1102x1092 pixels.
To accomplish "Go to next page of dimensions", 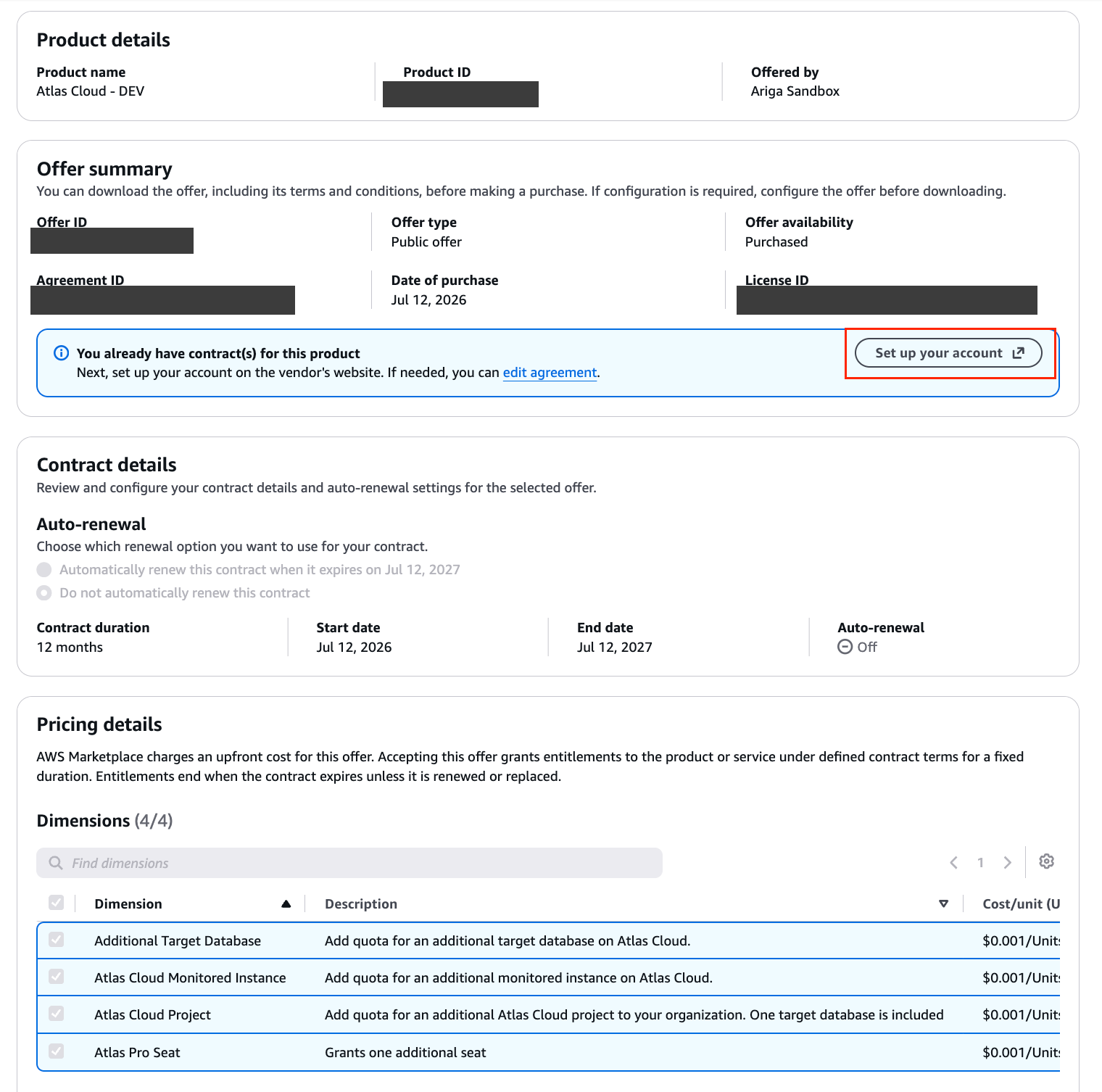I will pos(1007,862).
